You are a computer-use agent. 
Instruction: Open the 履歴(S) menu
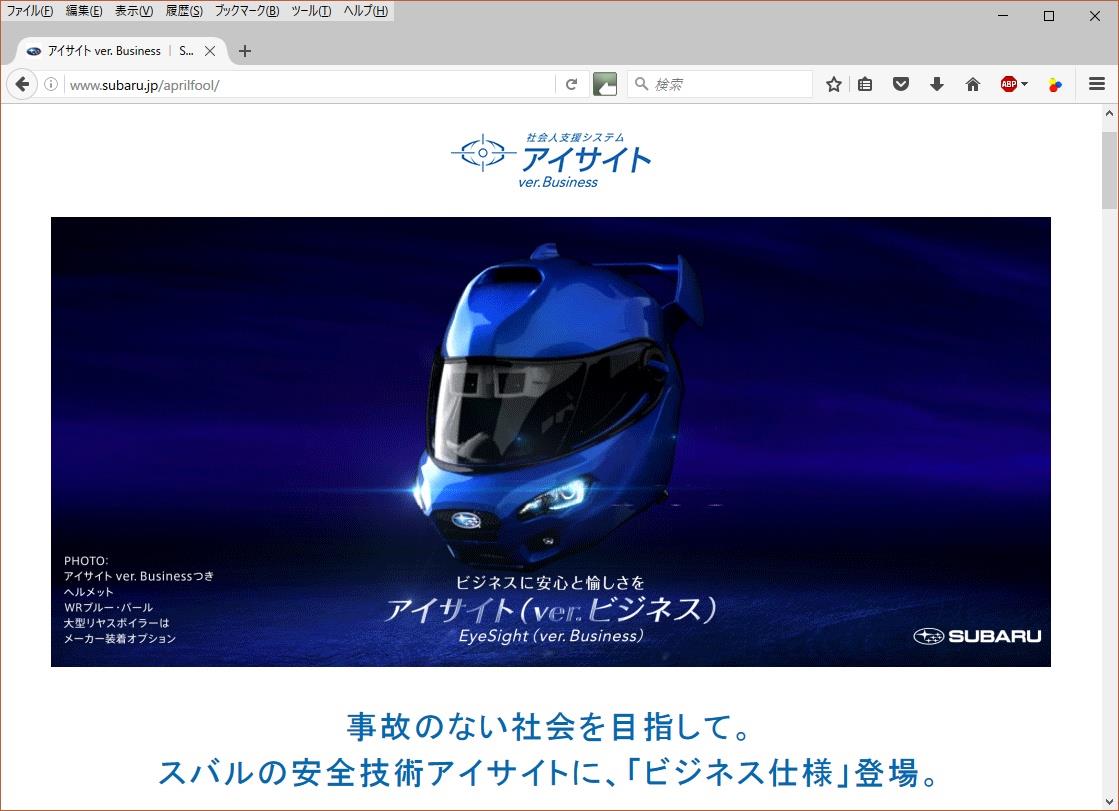click(x=184, y=11)
